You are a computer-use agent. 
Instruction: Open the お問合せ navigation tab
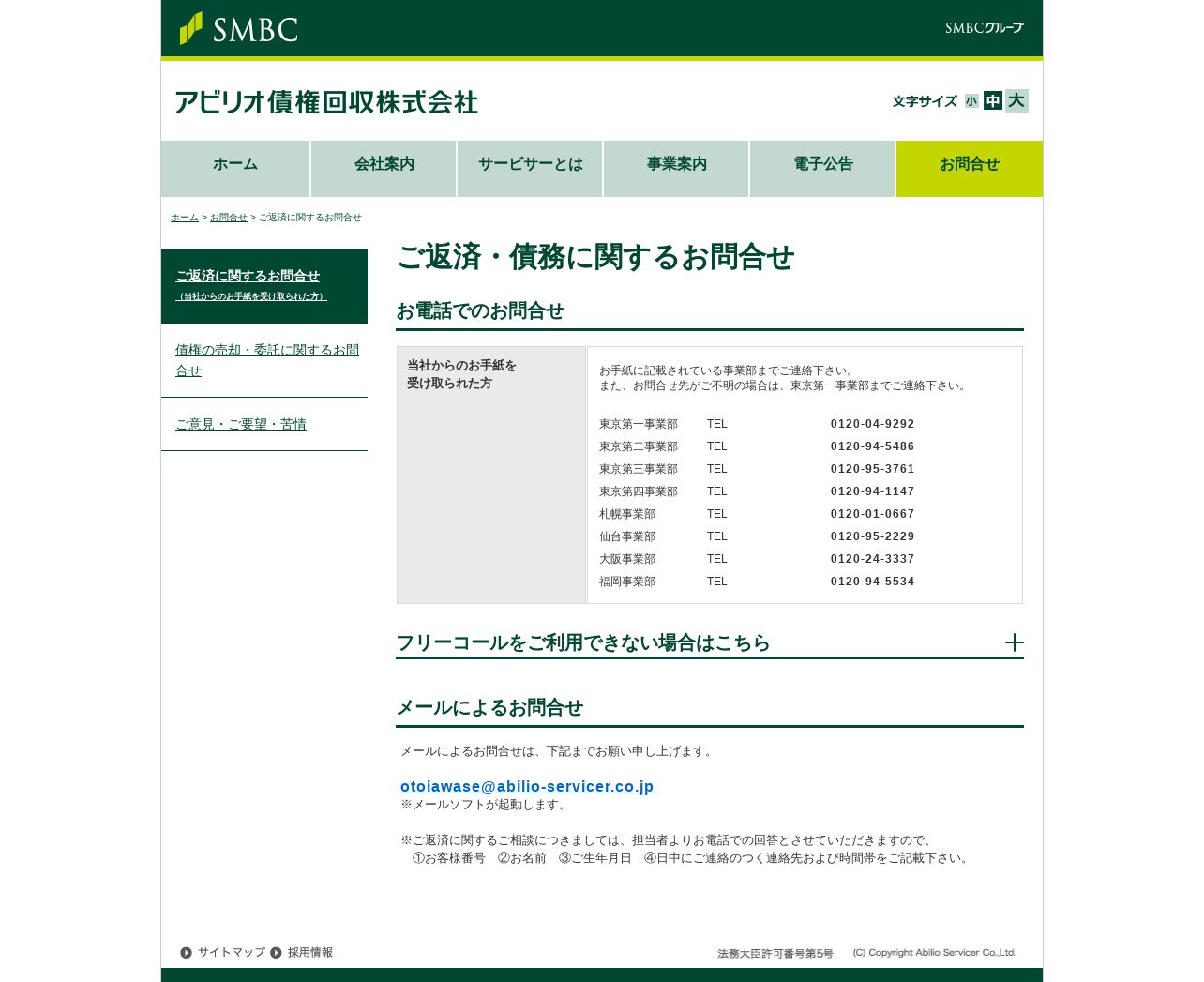coord(970,169)
